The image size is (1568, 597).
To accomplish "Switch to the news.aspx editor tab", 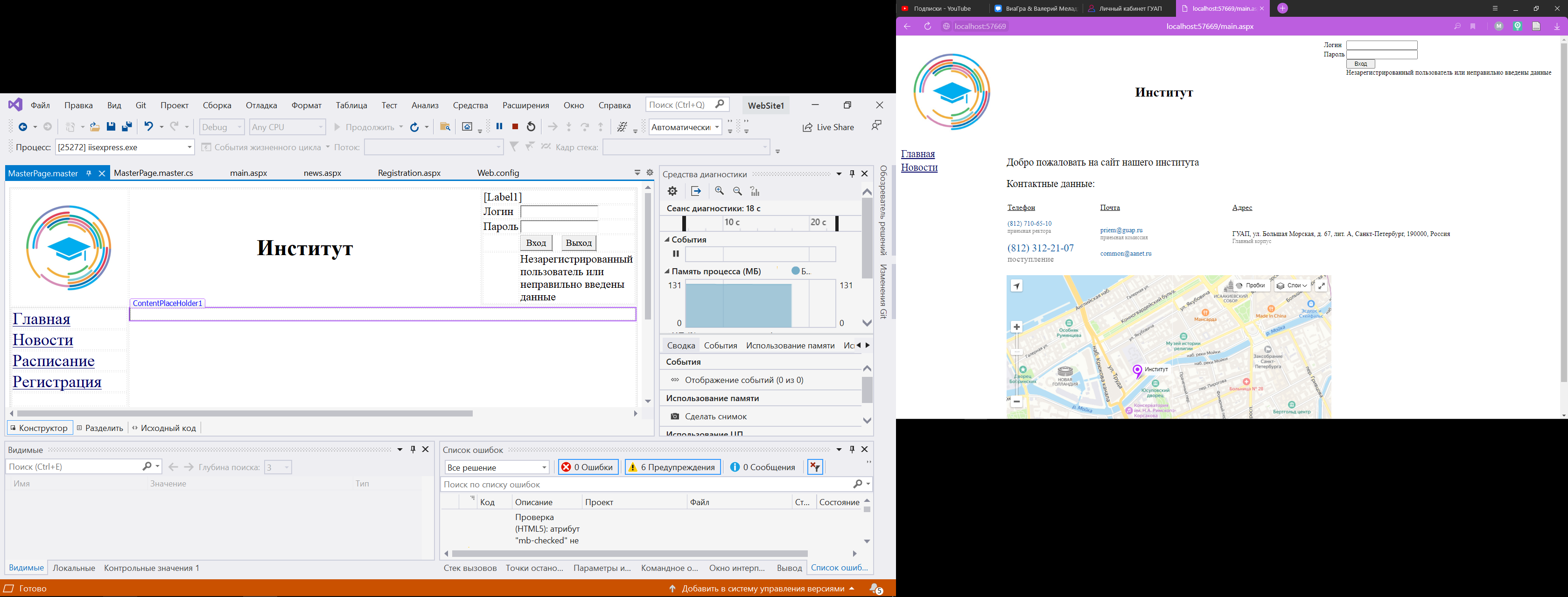I will click(x=322, y=173).
